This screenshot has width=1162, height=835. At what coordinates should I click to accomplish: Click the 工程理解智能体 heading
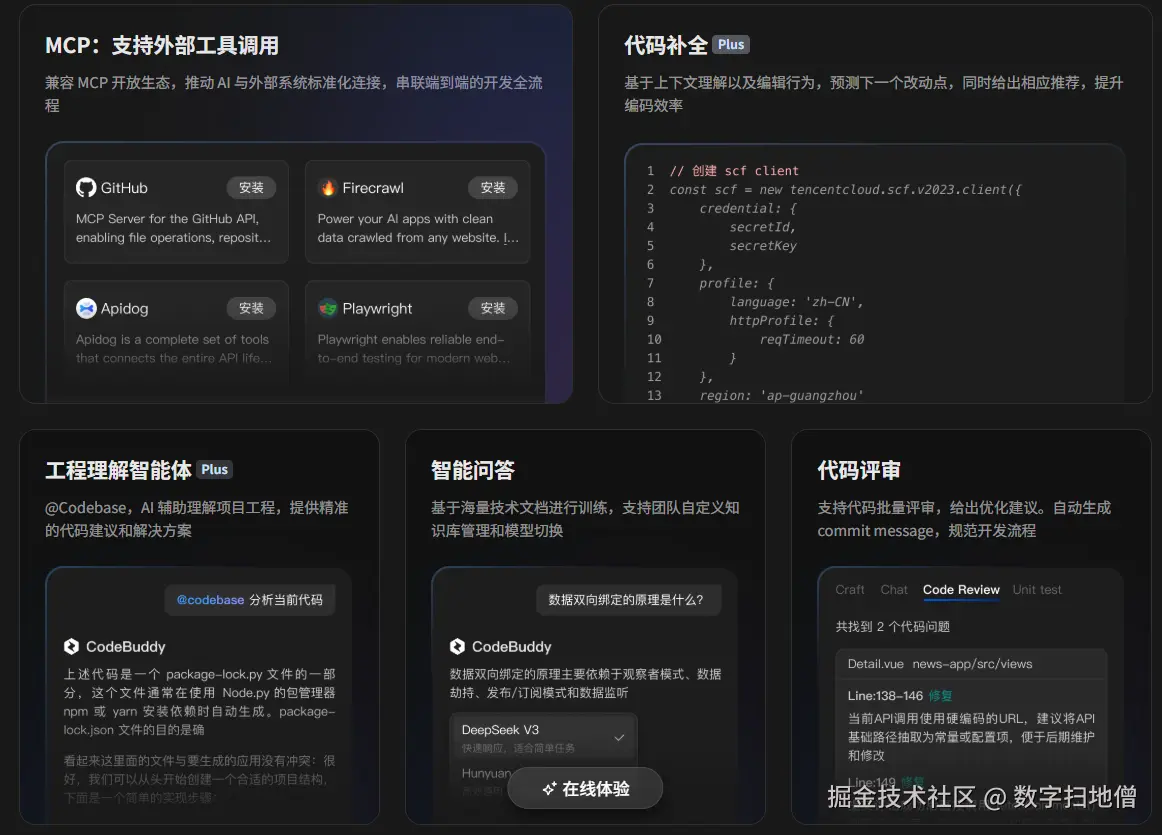click(119, 470)
